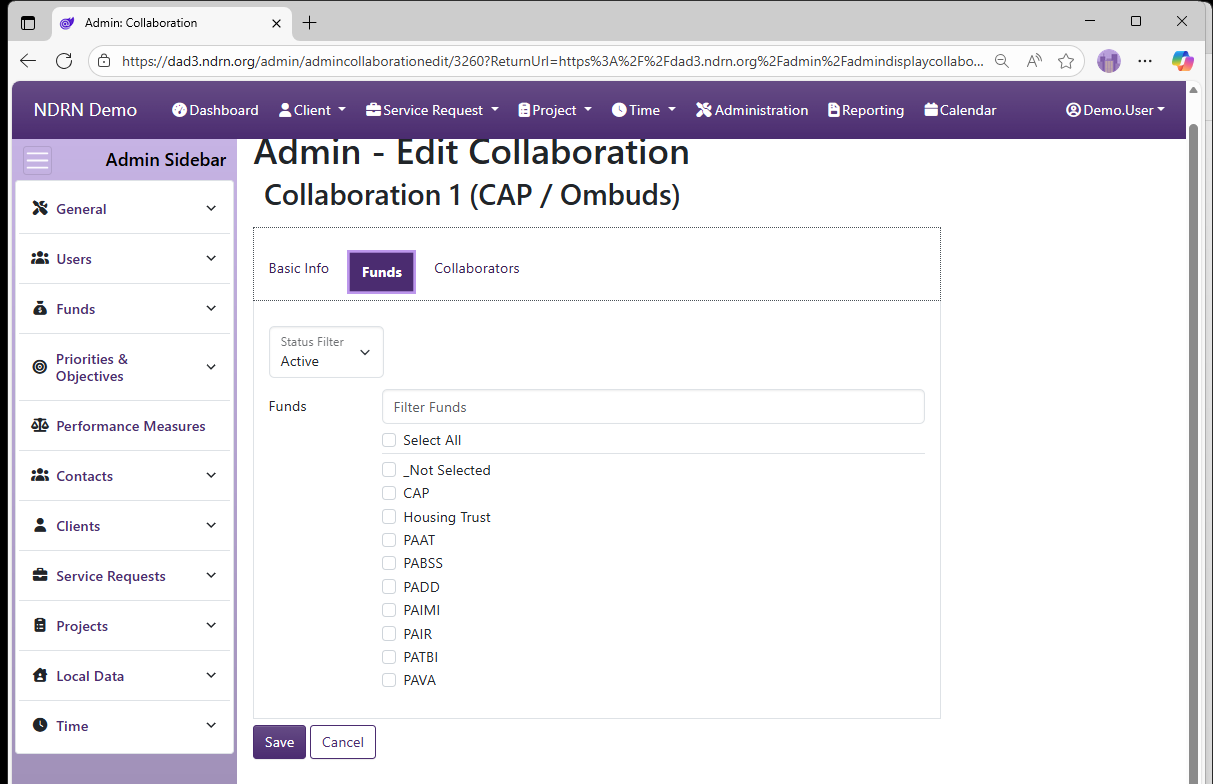
Task: Reload the page with refresh icon
Action: pyautogui.click(x=64, y=61)
